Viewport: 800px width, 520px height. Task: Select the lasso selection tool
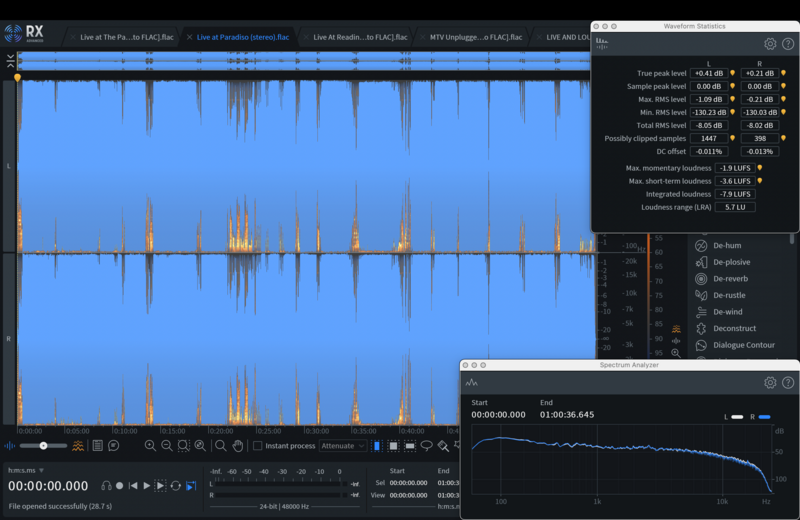coord(427,446)
